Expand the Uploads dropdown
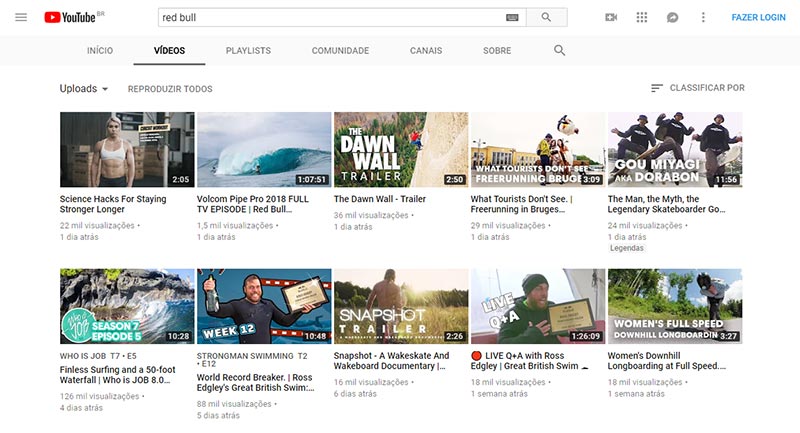The height and width of the screenshot is (433, 800). [x=84, y=89]
